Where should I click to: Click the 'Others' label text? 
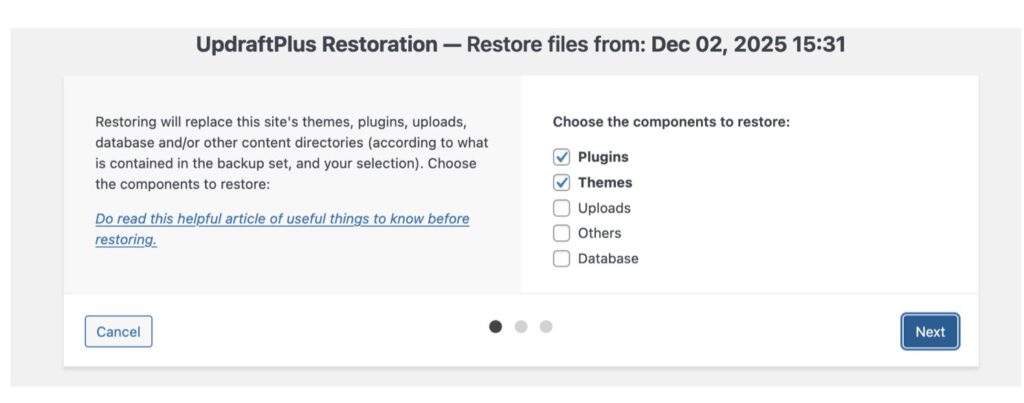tap(599, 233)
